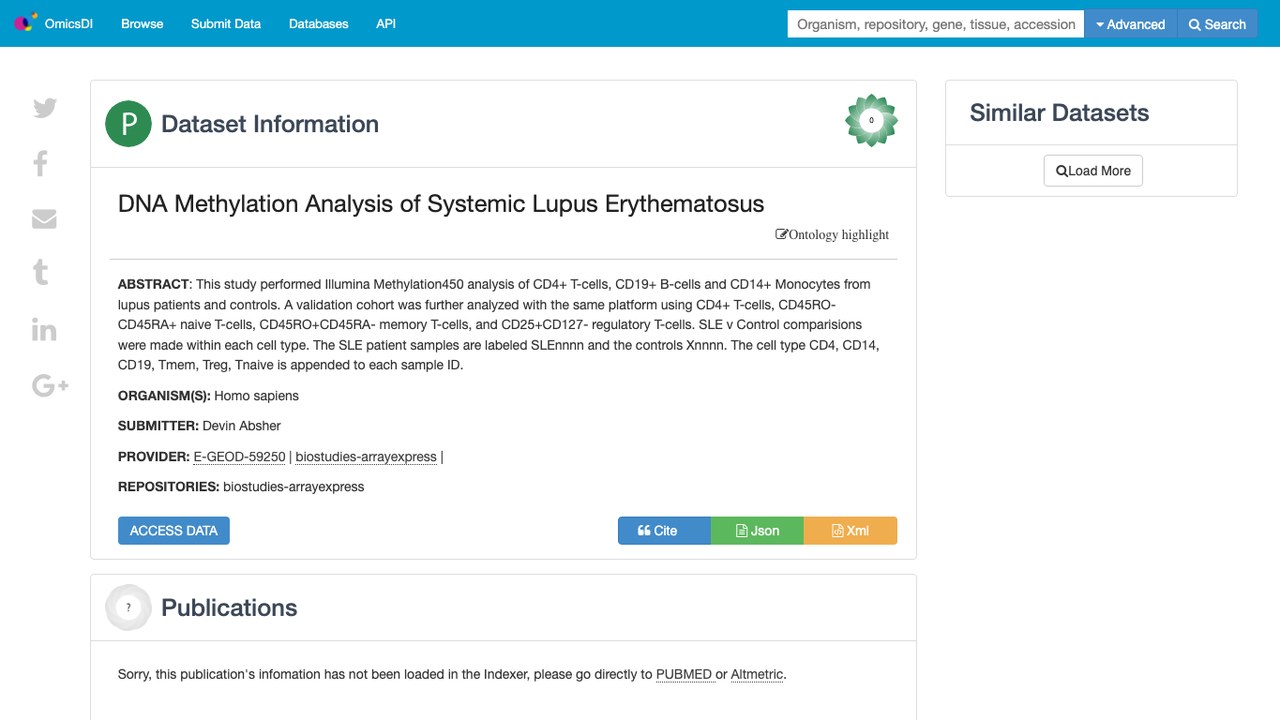
Task: Share dataset via email envelope icon
Action: (44, 219)
